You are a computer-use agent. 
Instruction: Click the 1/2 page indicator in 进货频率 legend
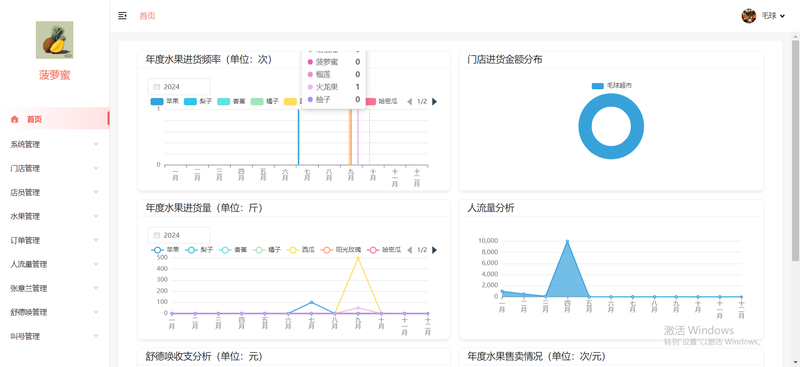click(422, 102)
